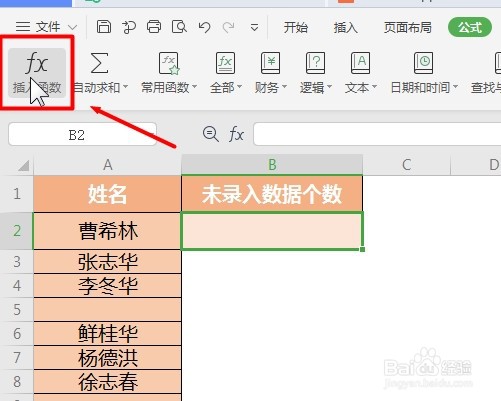Click the Undo arrow
501x401 pixels.
tap(204, 27)
